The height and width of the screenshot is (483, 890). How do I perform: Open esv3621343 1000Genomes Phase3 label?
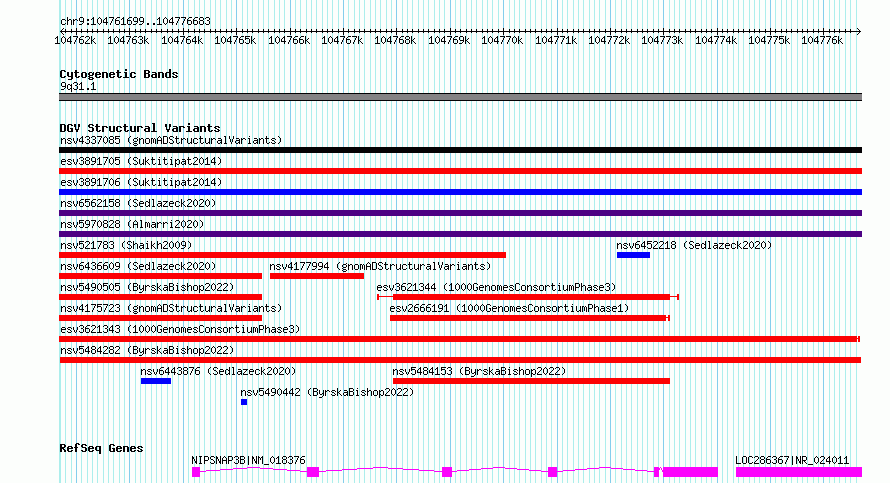(x=180, y=329)
